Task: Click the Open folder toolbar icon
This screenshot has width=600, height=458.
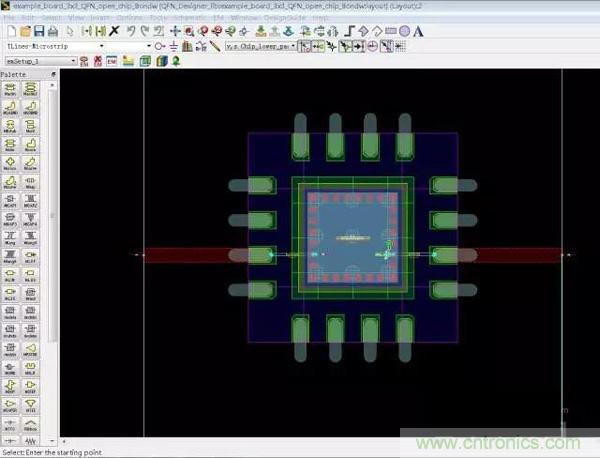Action: point(22,32)
